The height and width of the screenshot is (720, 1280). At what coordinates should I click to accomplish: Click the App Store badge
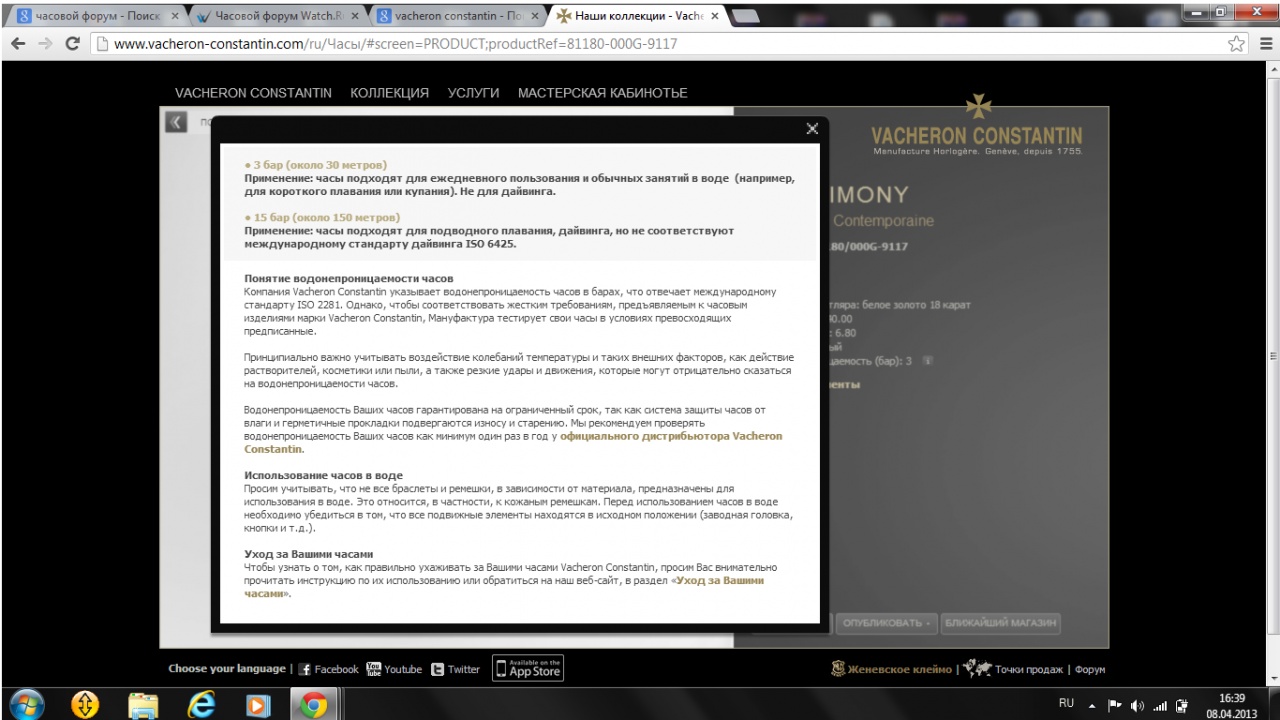[528, 669]
